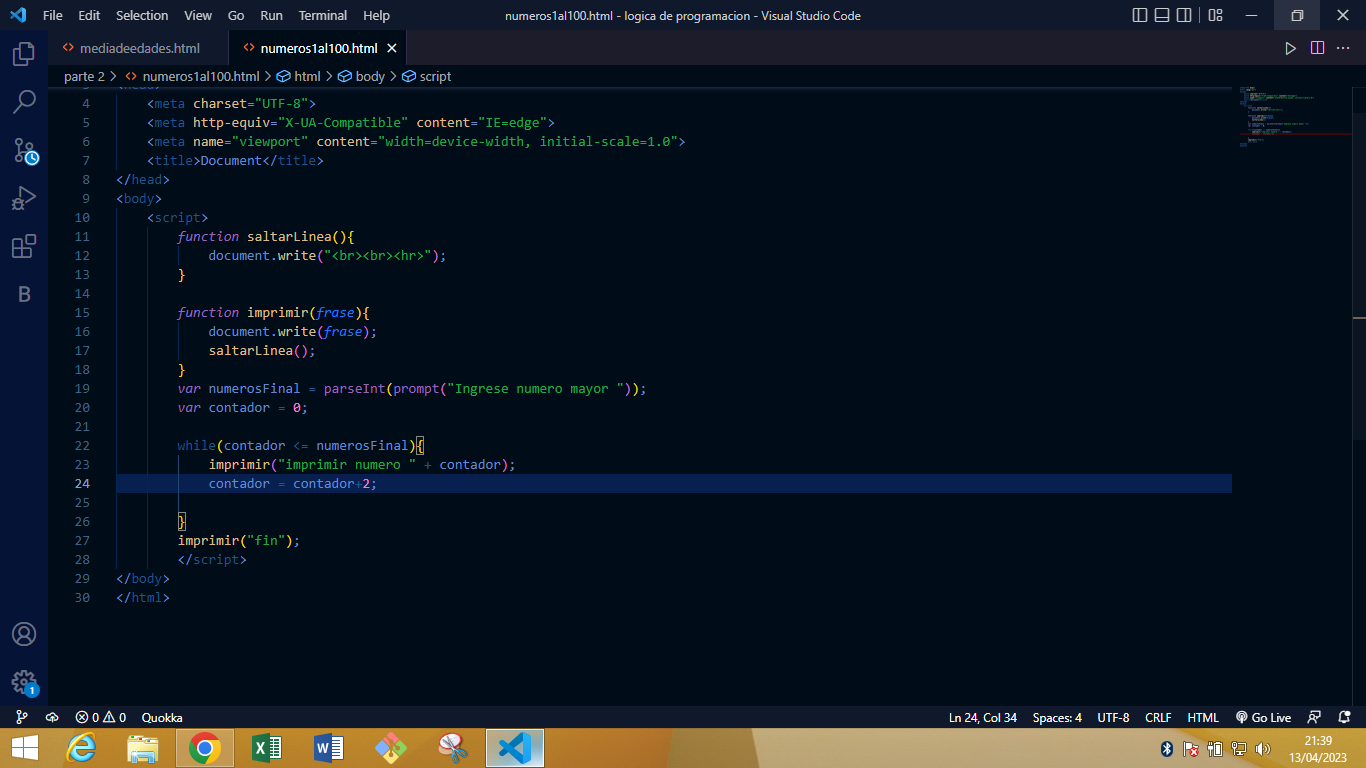The image size is (1366, 768).
Task: Click the cloud publish icon in status bar
Action: [52, 717]
